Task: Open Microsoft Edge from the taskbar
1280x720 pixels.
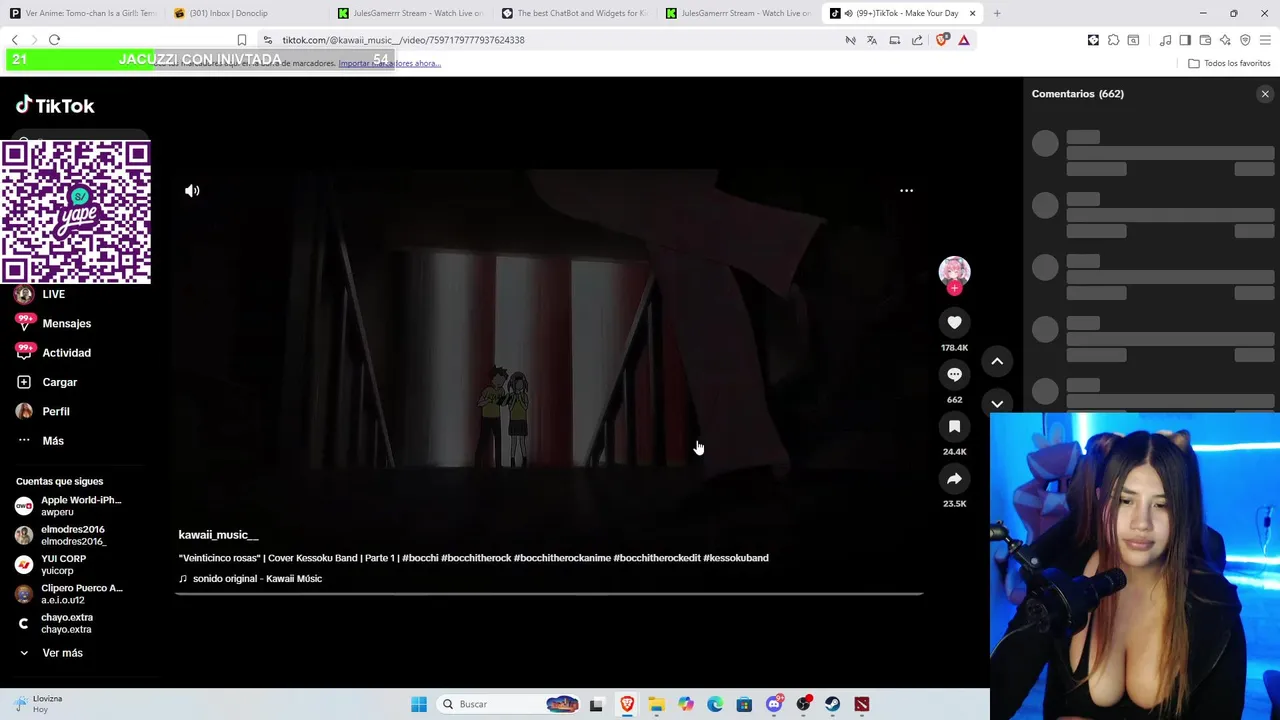Action: (715, 704)
